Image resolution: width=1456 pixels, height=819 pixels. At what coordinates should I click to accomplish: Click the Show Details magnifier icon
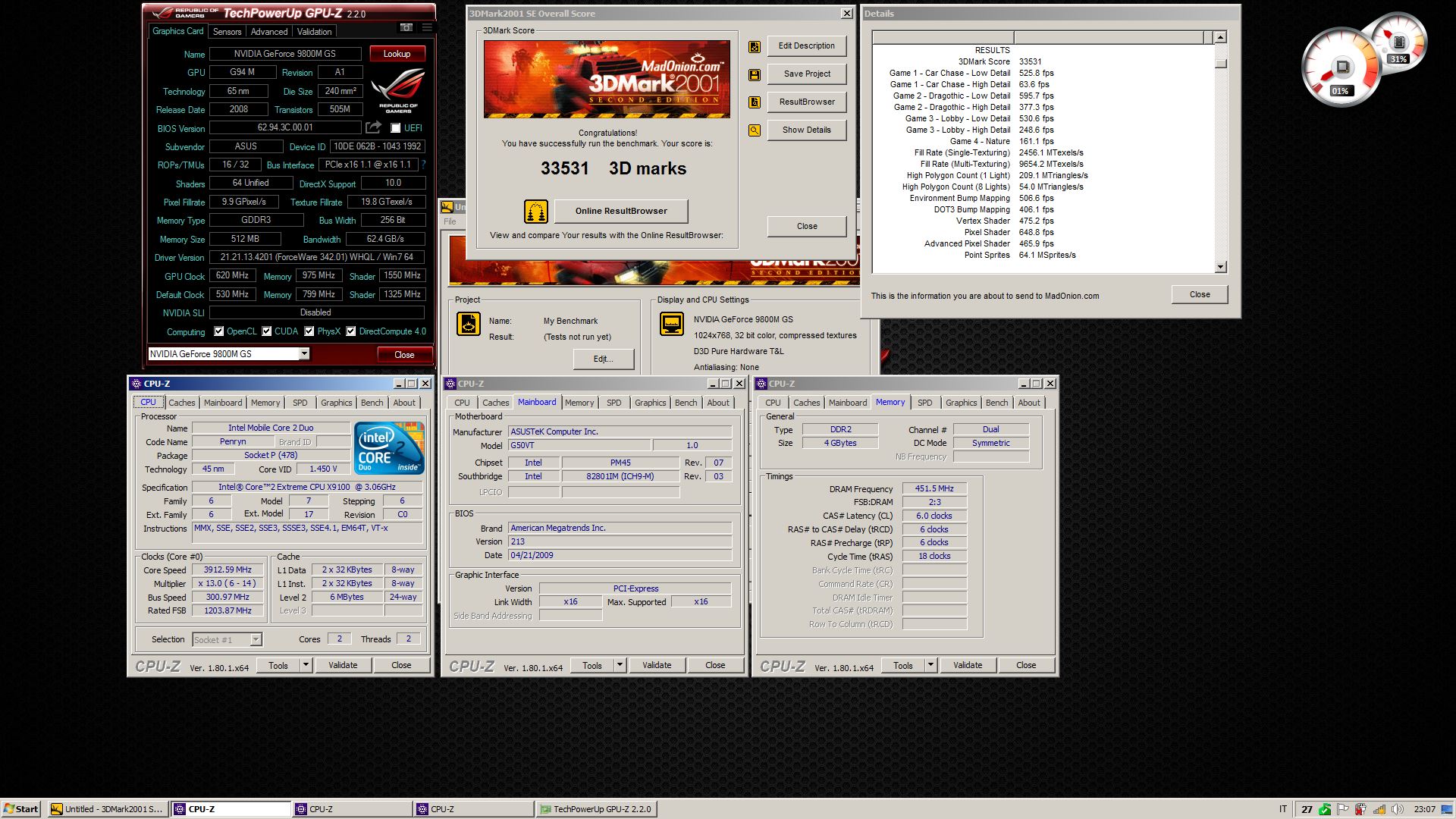755,130
